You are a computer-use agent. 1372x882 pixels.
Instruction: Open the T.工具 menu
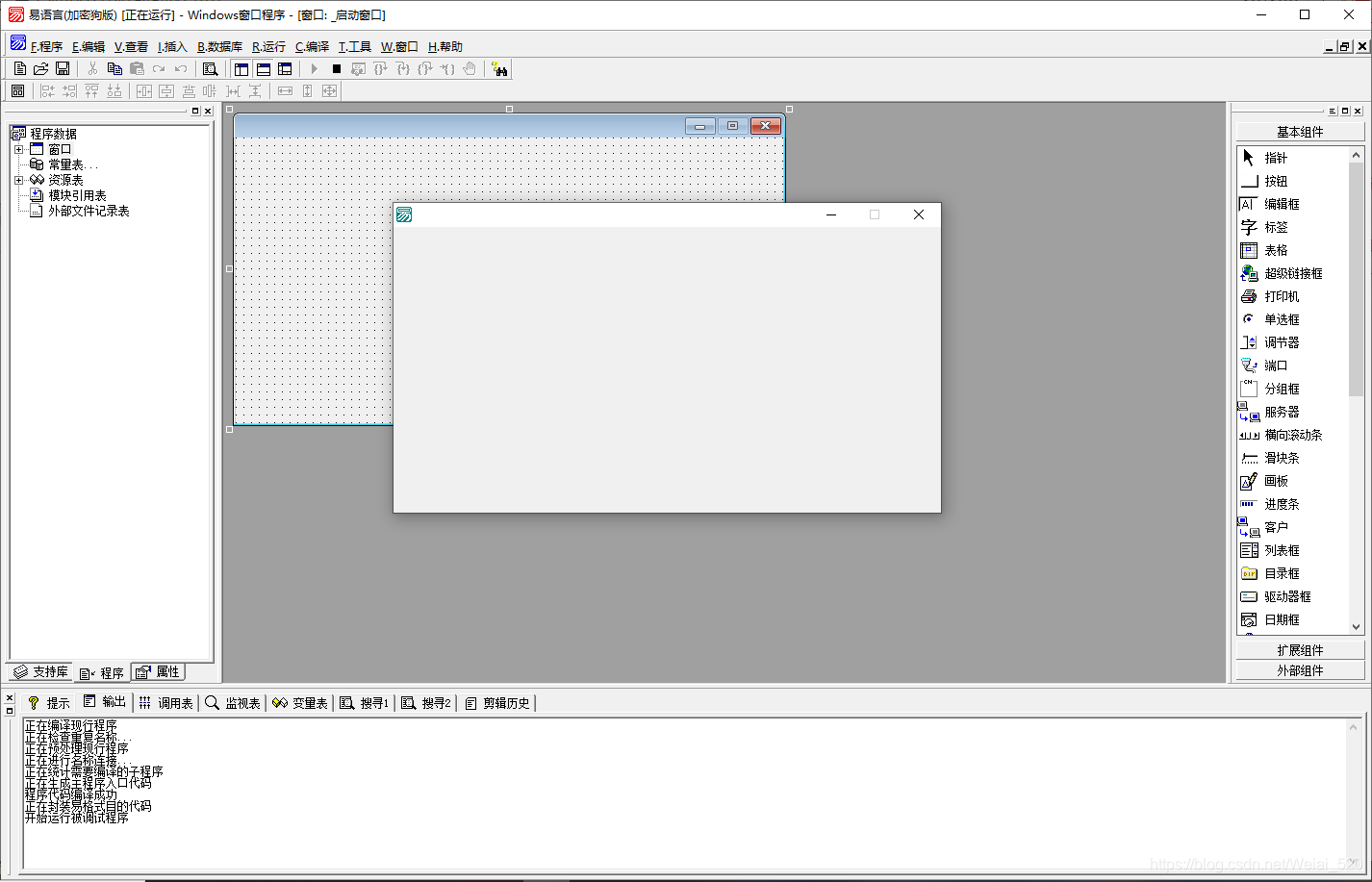pos(355,46)
